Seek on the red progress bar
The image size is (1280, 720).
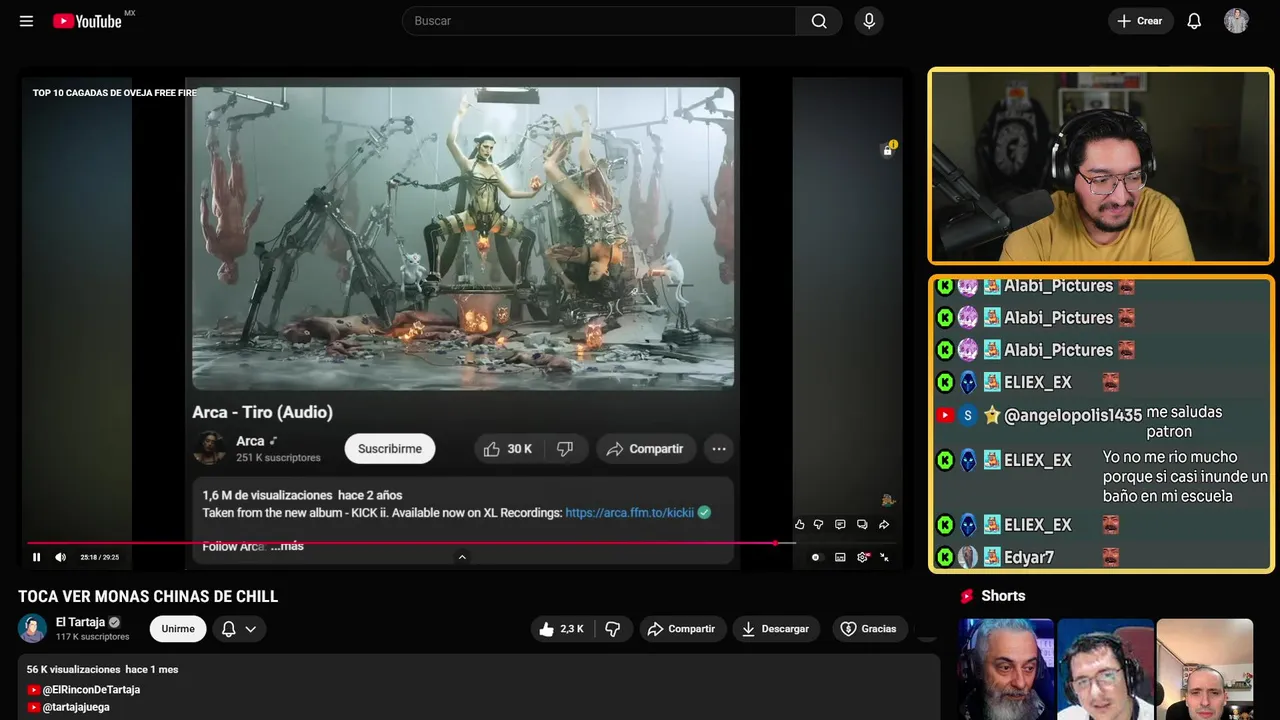pos(411,543)
